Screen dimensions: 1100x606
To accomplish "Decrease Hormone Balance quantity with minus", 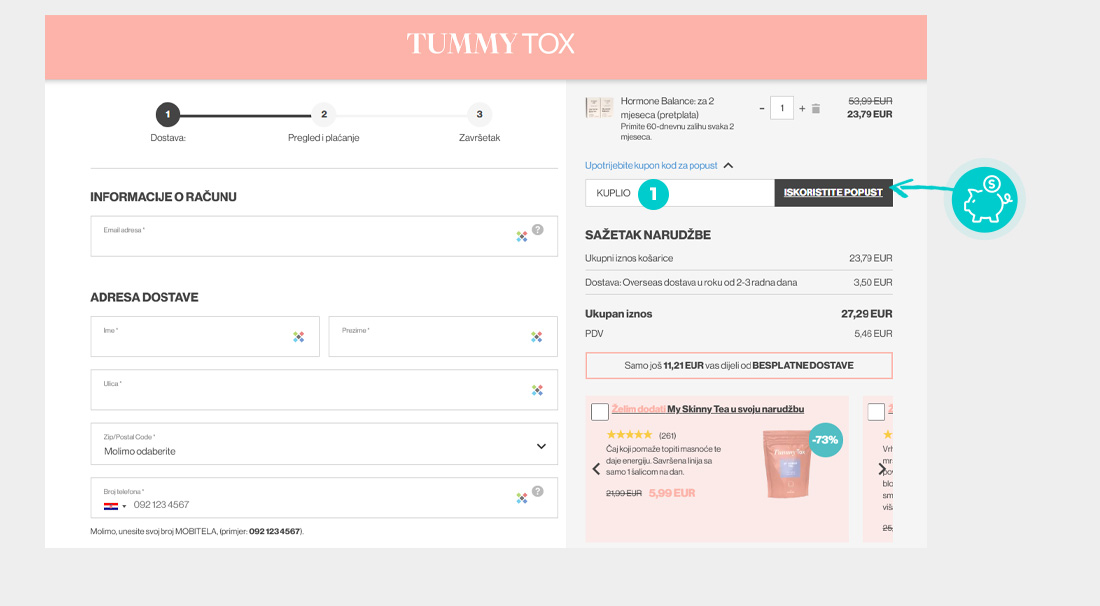I will [762, 109].
